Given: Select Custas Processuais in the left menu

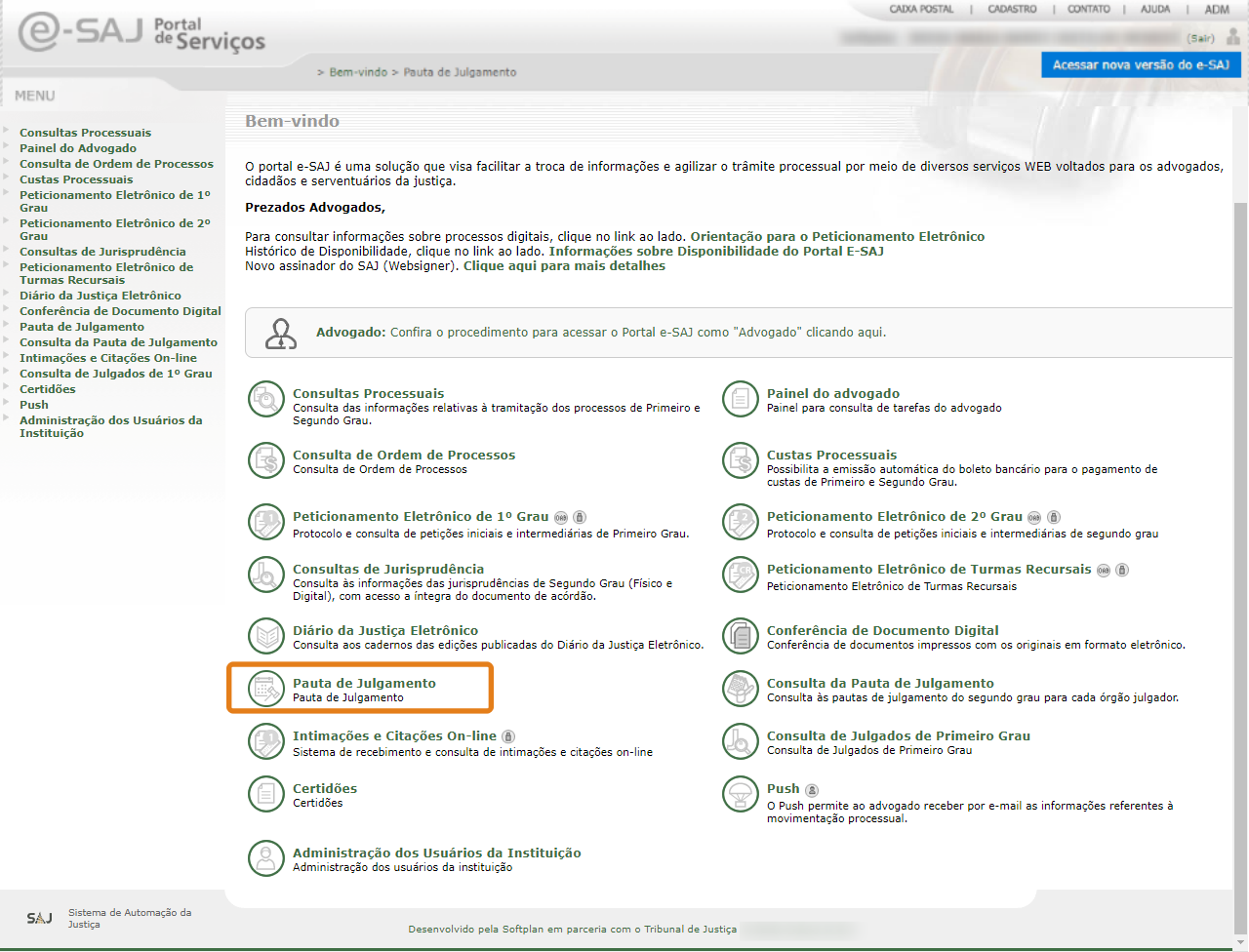Looking at the screenshot, I should 76,179.
